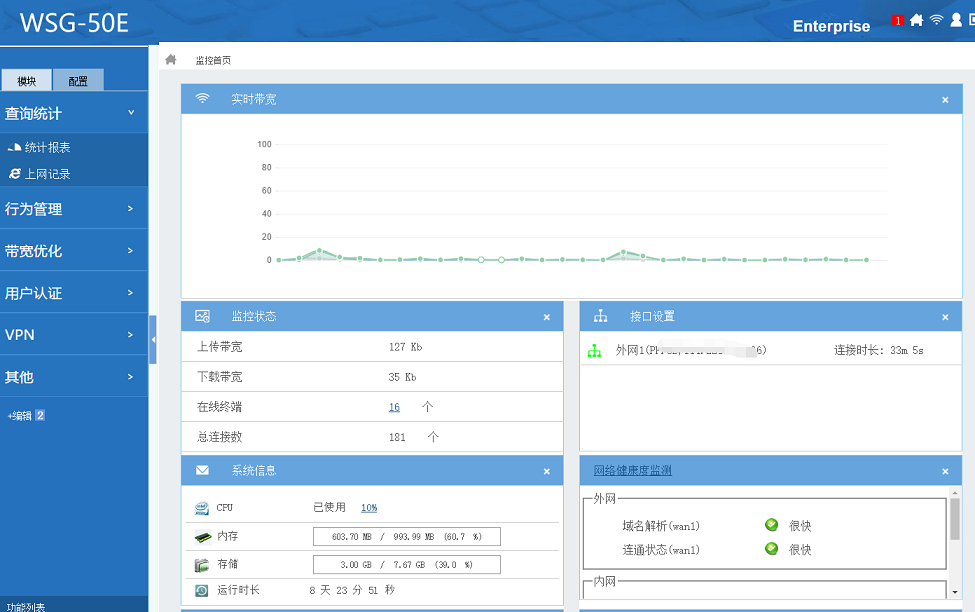
Task: Switch to the 模块 tab
Action: pyautogui.click(x=27, y=81)
